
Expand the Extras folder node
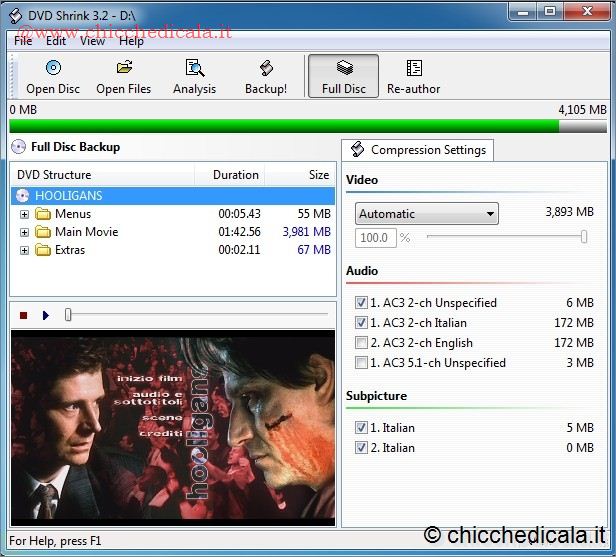(25, 250)
